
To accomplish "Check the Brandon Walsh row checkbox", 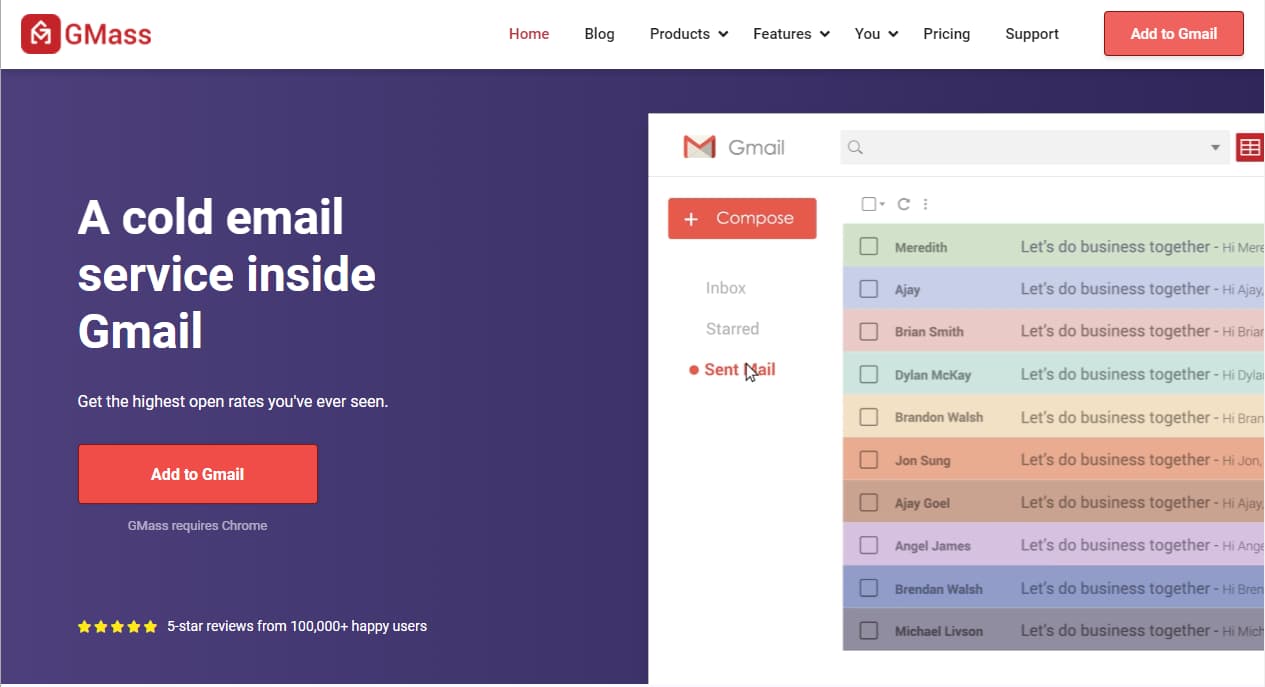I will (x=869, y=417).
